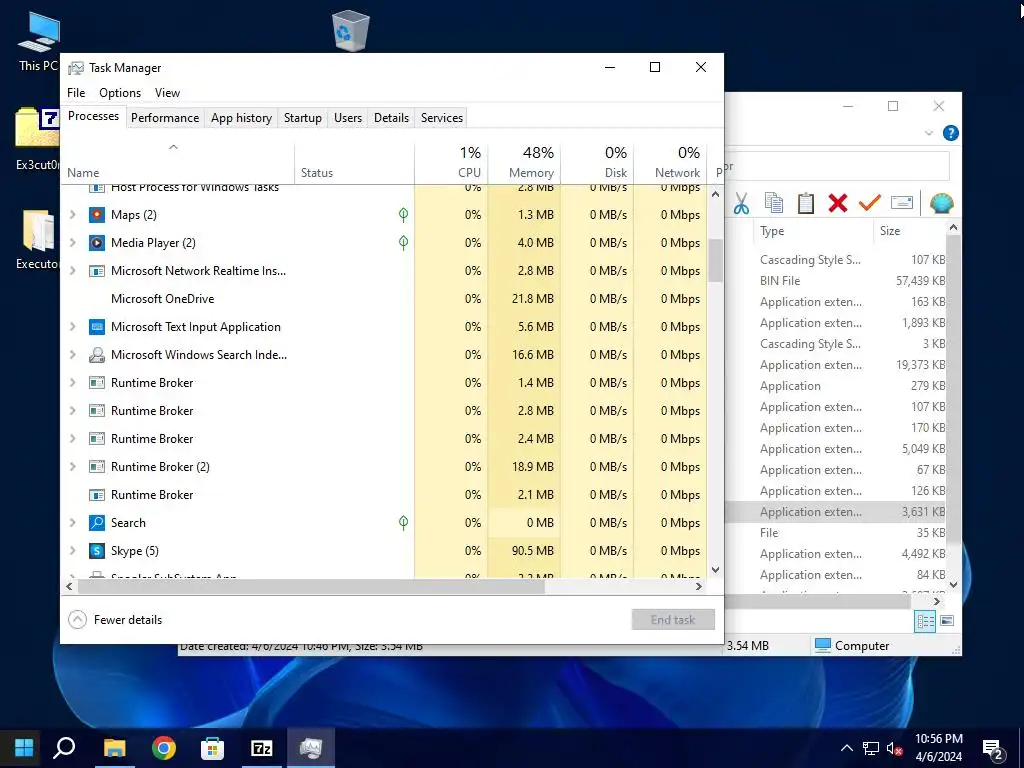The height and width of the screenshot is (768, 1024).
Task: Sort 7-Zip files by Size column
Action: 908,231
